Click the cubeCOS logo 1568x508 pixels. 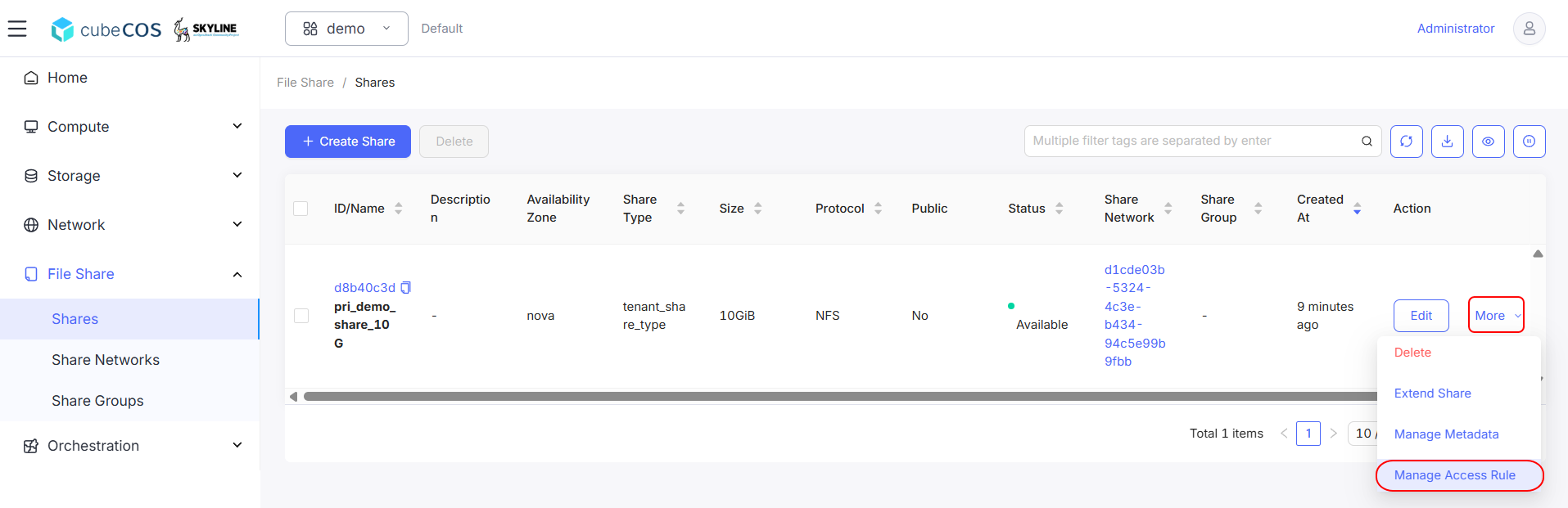click(x=106, y=29)
